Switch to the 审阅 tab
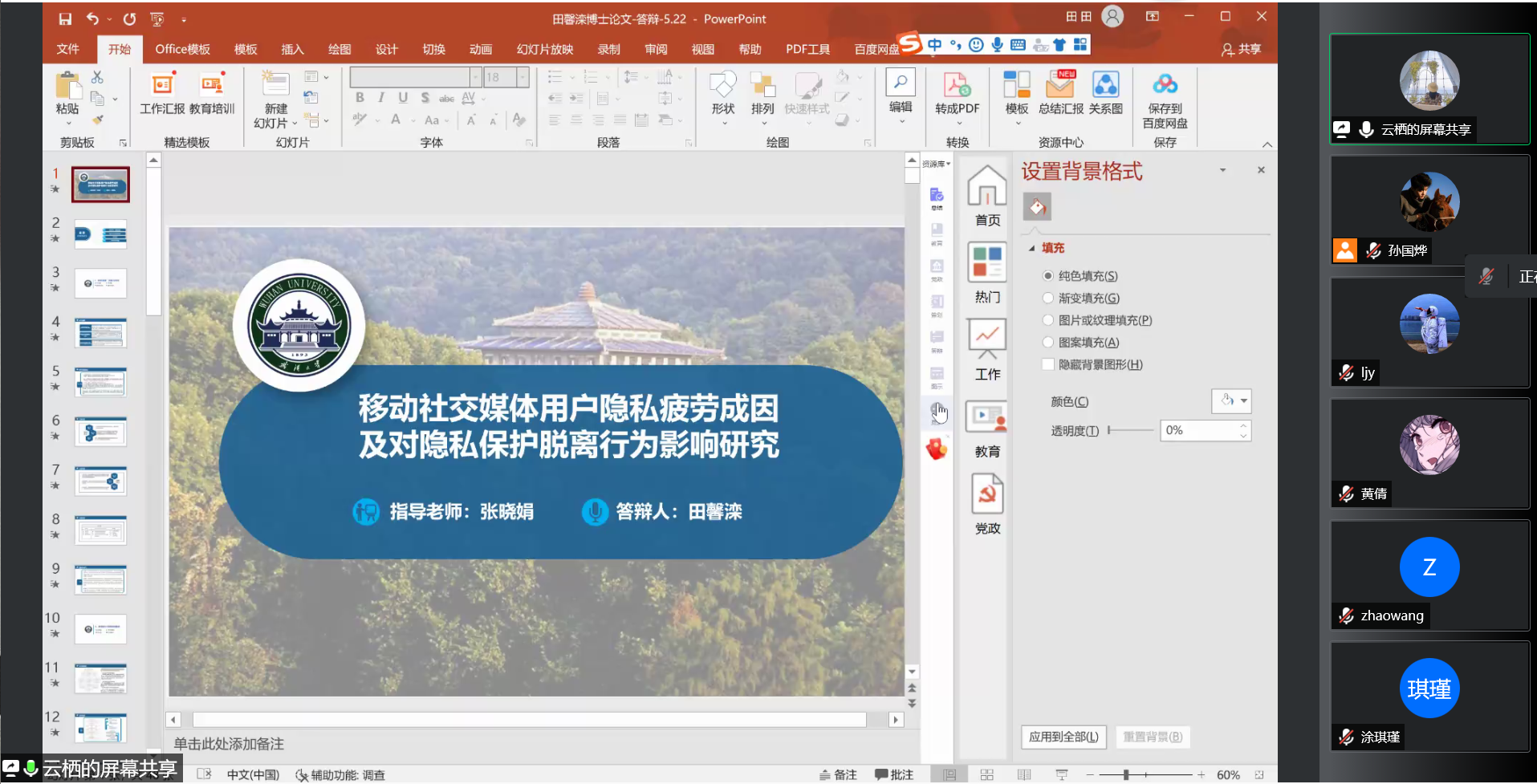The height and width of the screenshot is (784, 1537). (x=656, y=49)
